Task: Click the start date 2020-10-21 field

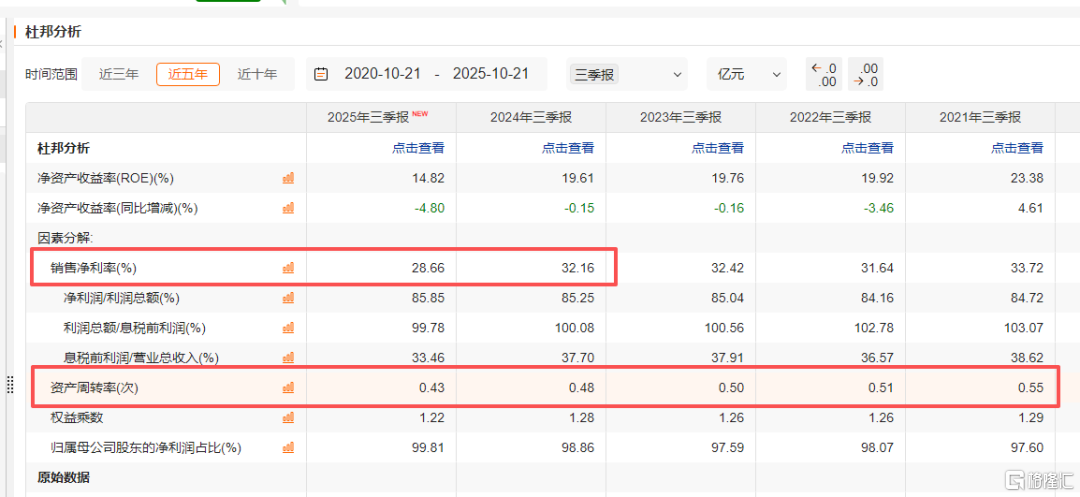Action: 383,74
